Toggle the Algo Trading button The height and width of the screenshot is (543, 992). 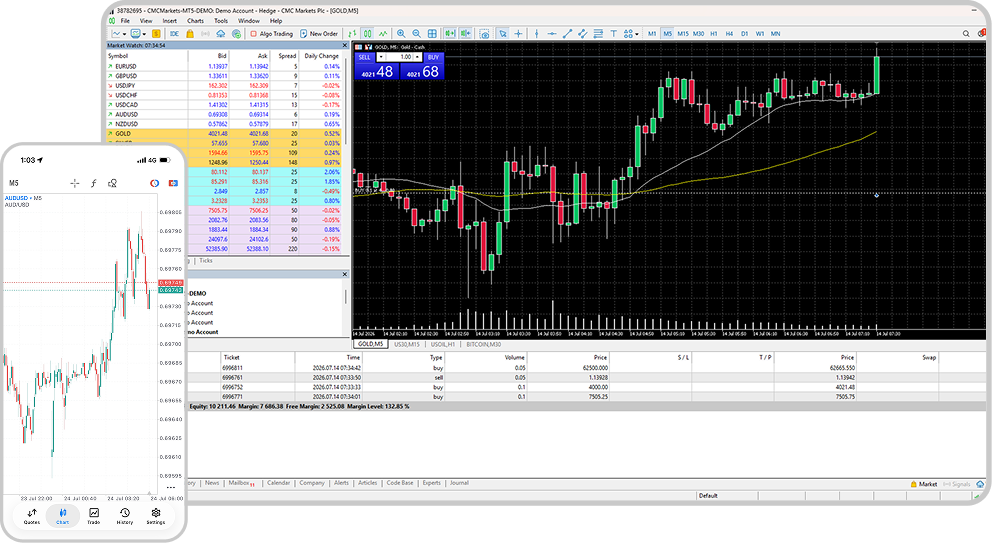click(x=273, y=34)
